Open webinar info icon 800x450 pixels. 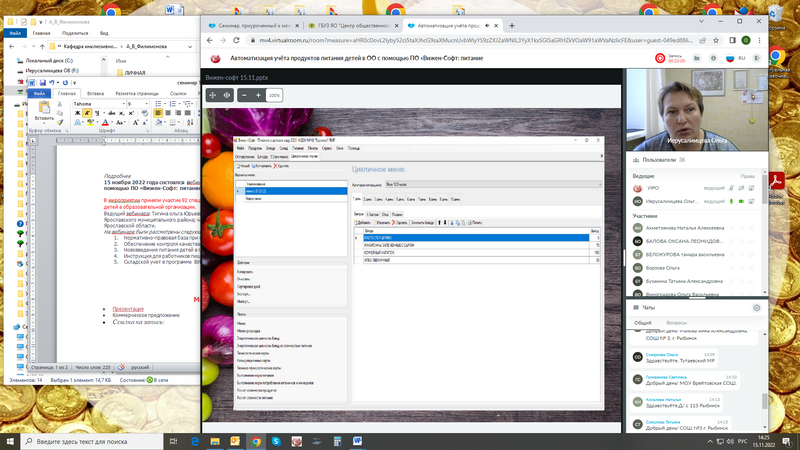[713, 58]
